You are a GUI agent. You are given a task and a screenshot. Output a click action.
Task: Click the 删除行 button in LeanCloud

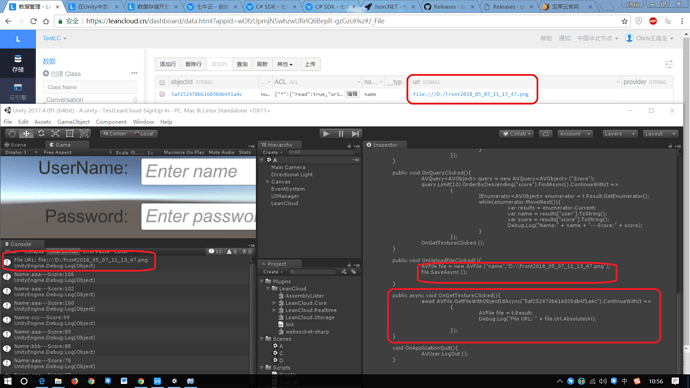(193, 64)
